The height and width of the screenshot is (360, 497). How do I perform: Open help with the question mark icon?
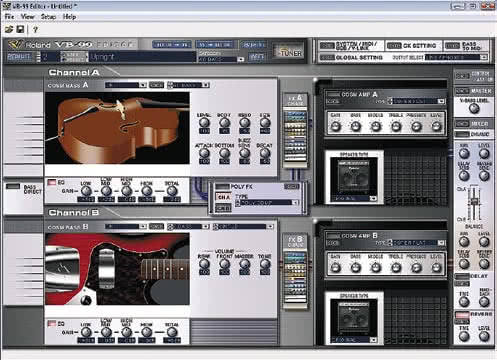pos(35,30)
